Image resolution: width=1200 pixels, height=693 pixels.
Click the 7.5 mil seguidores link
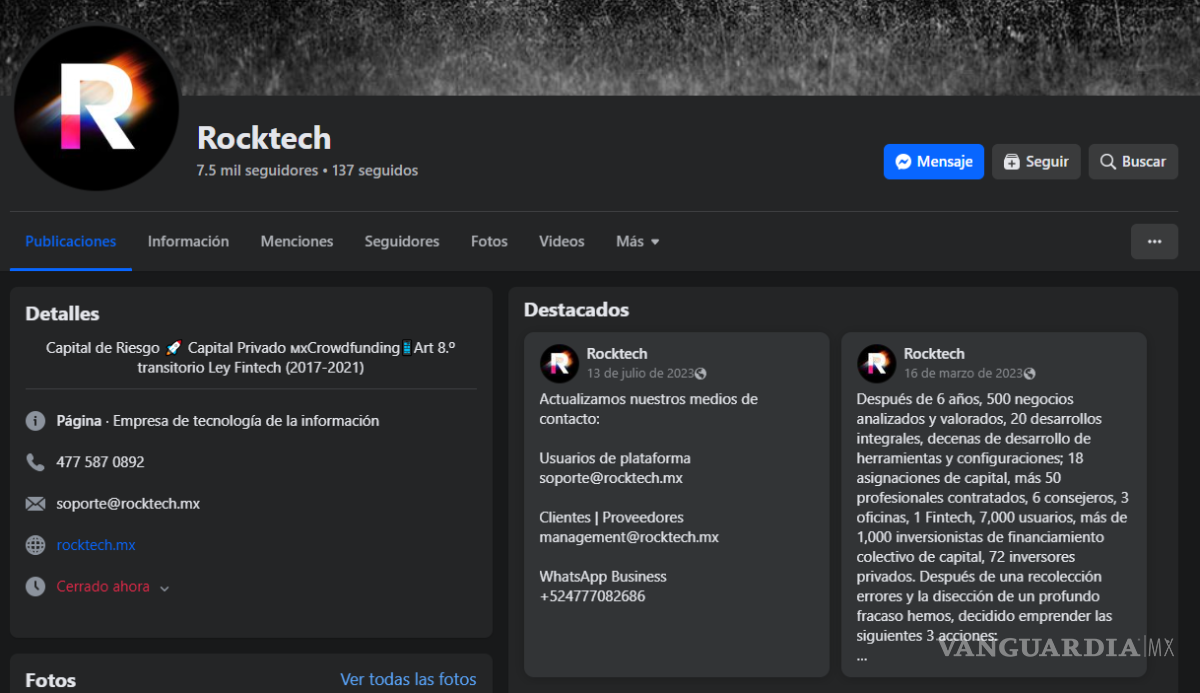pos(257,170)
